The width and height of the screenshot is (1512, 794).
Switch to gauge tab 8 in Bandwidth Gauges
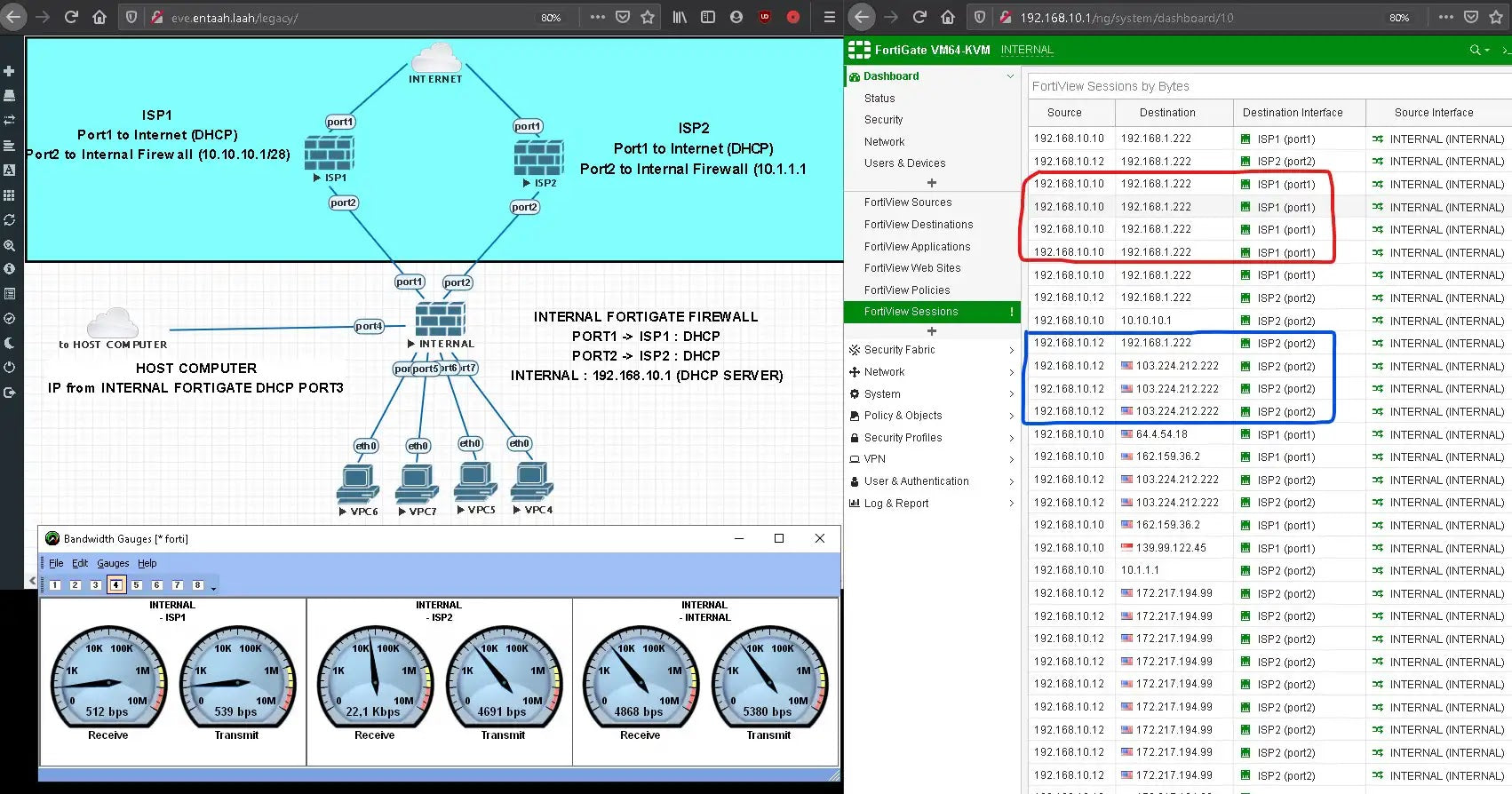point(198,584)
